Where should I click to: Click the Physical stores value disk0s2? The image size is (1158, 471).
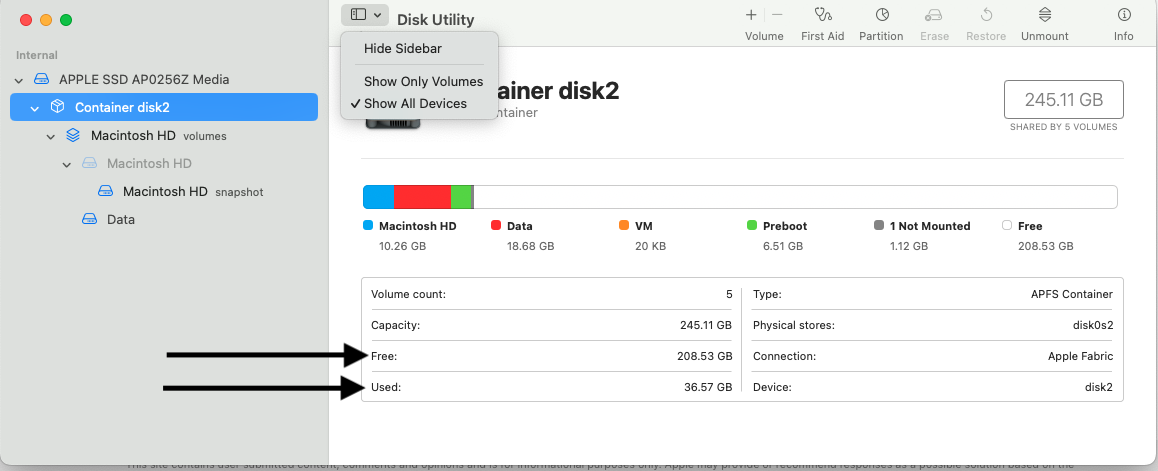pyautogui.click(x=1093, y=325)
